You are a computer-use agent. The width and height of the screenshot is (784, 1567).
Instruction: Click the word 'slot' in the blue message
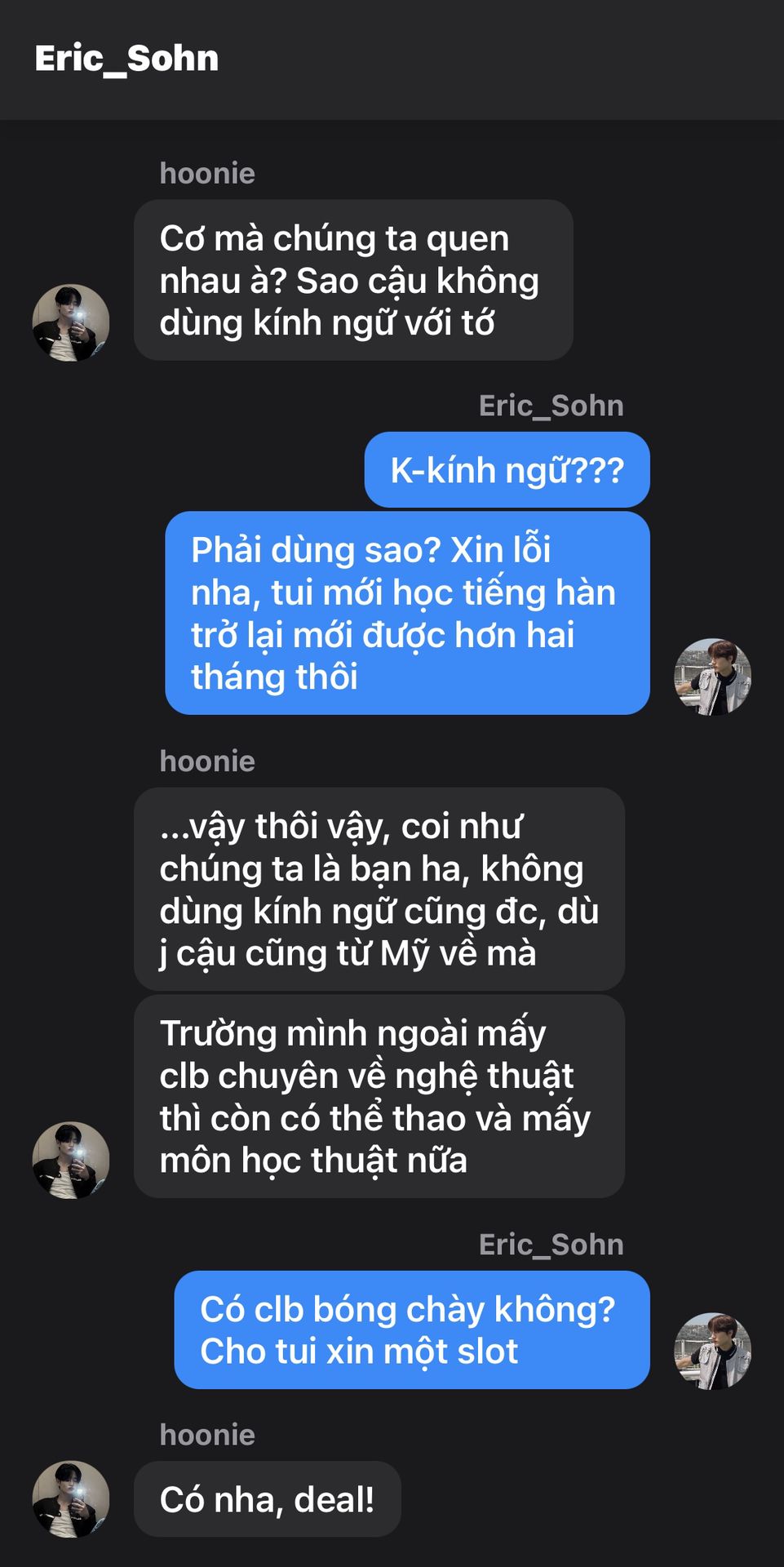pyautogui.click(x=487, y=1352)
